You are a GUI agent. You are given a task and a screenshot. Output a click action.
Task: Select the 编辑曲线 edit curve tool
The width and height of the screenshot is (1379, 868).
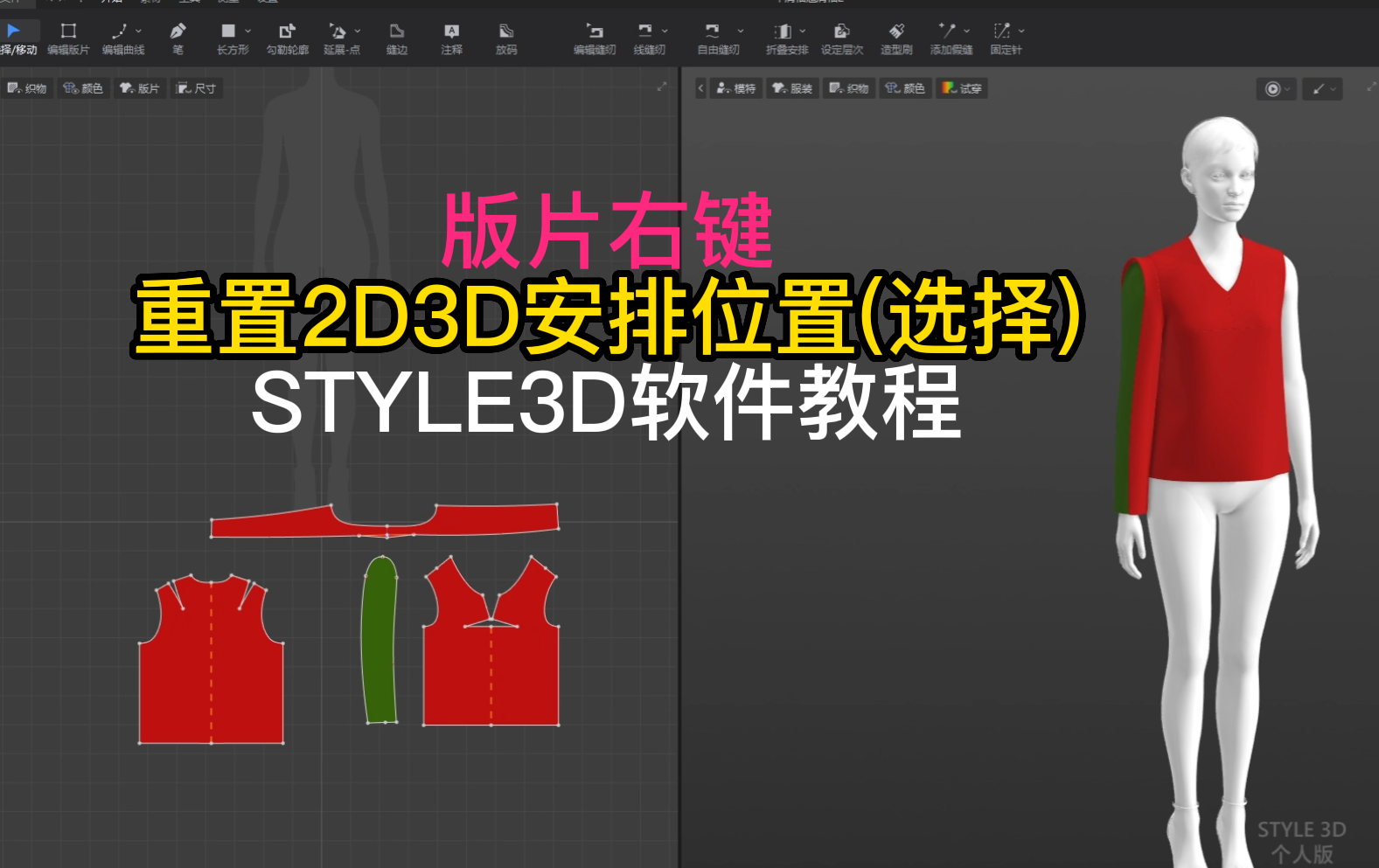(x=122, y=39)
